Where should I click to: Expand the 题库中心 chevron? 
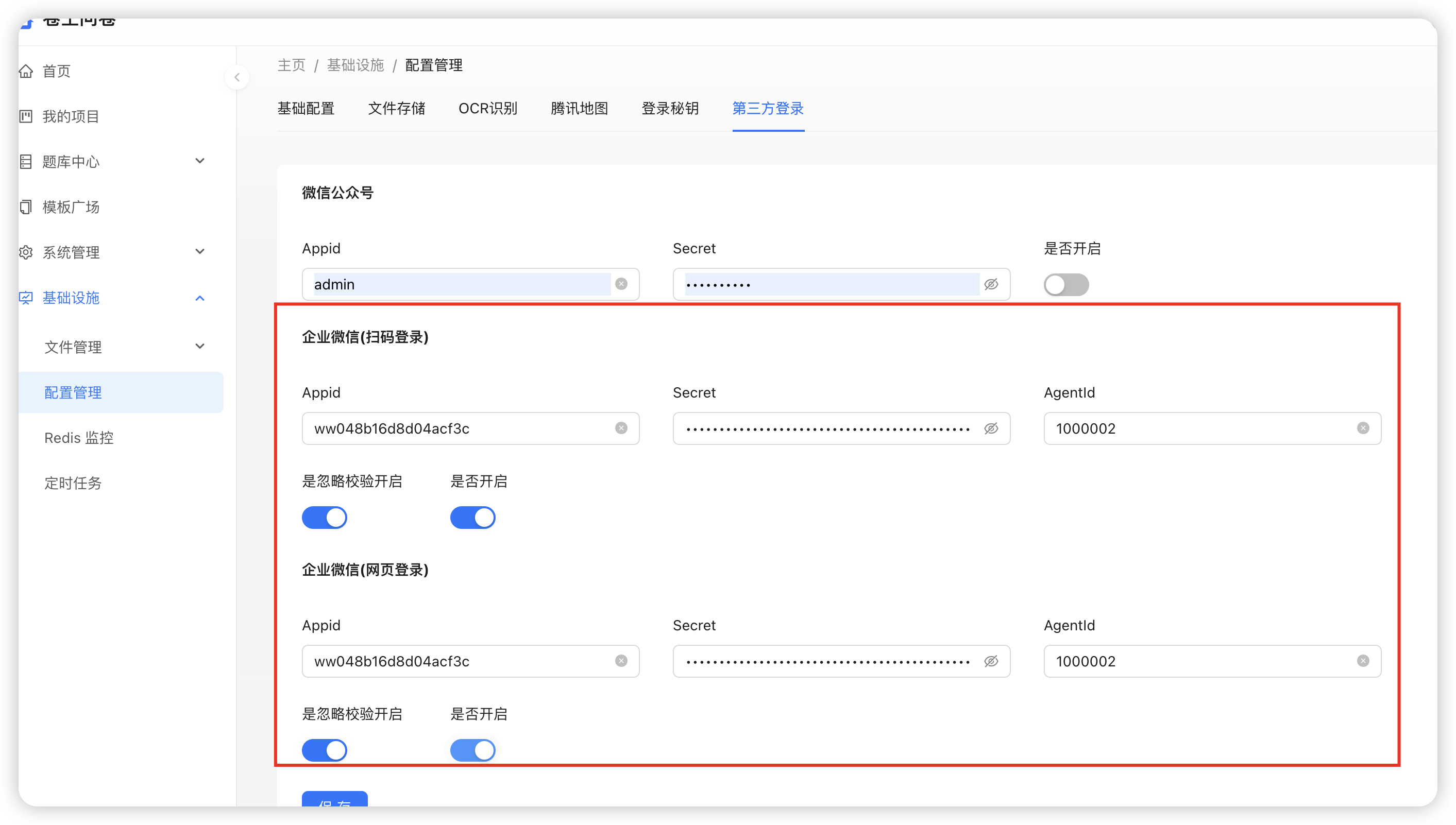(x=199, y=161)
